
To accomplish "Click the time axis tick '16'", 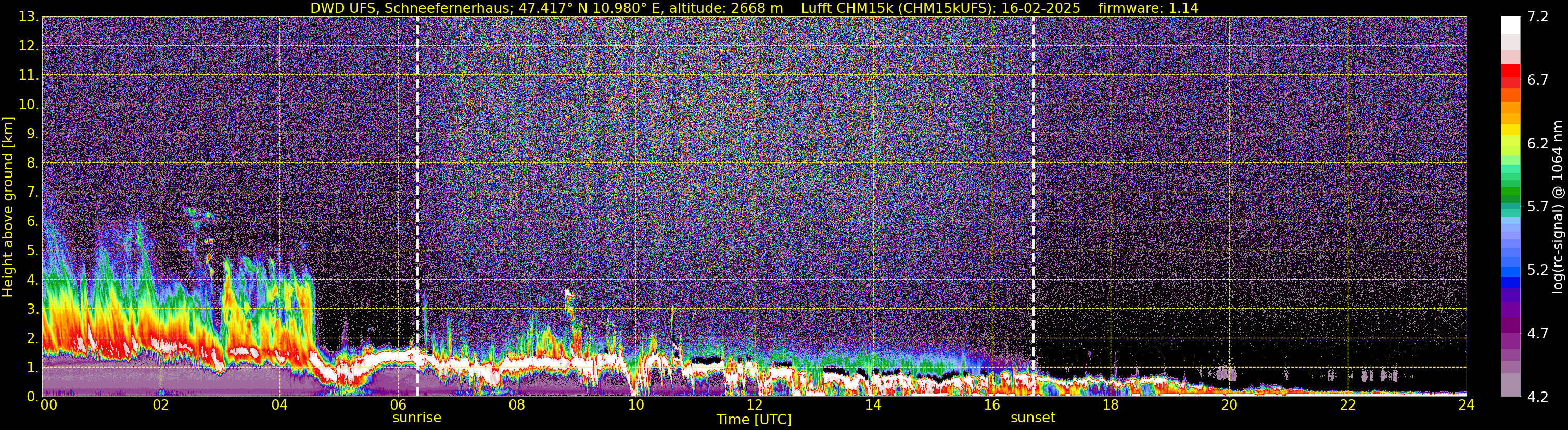I will (991, 405).
